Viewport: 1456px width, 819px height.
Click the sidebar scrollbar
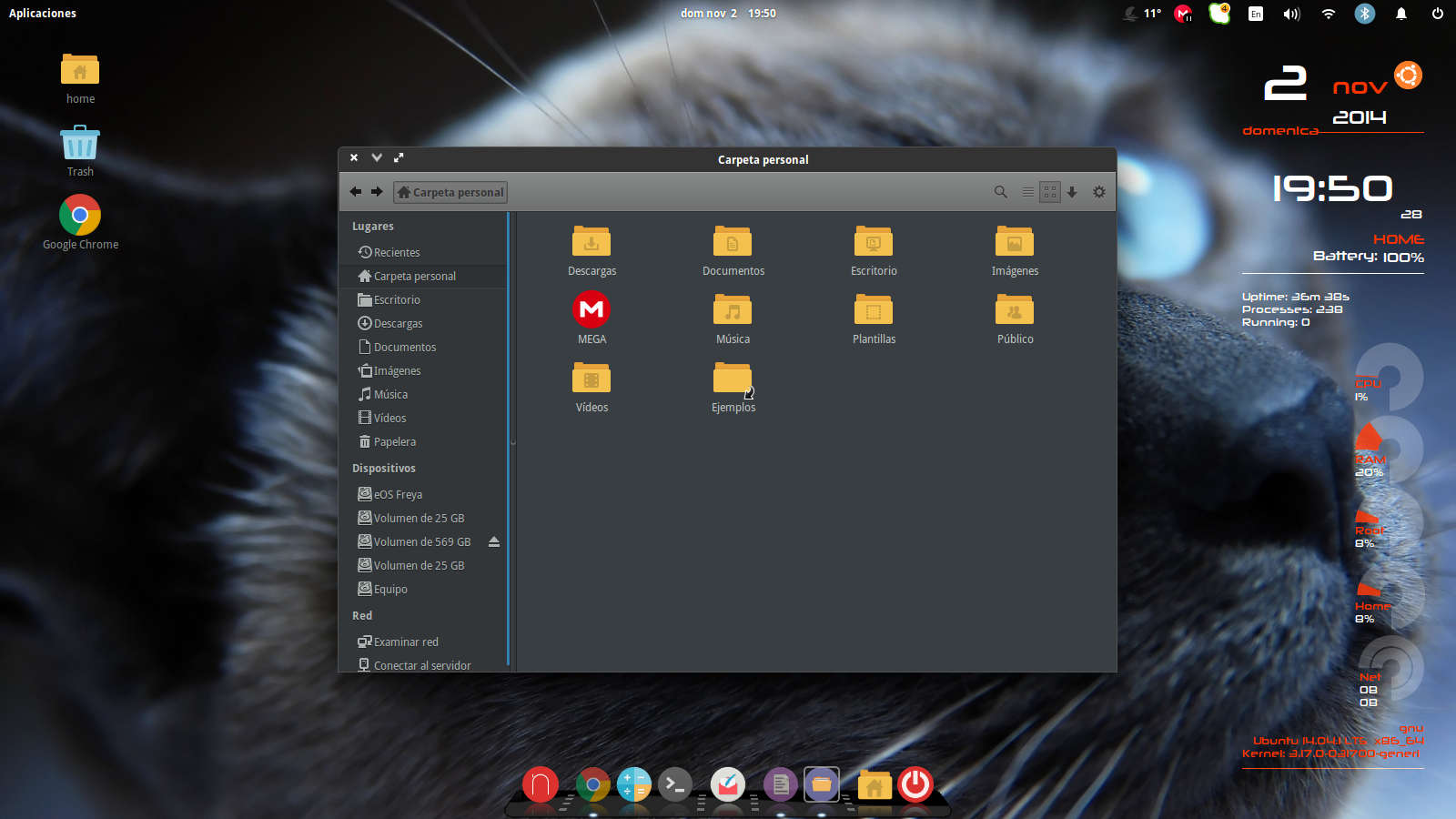click(x=511, y=441)
